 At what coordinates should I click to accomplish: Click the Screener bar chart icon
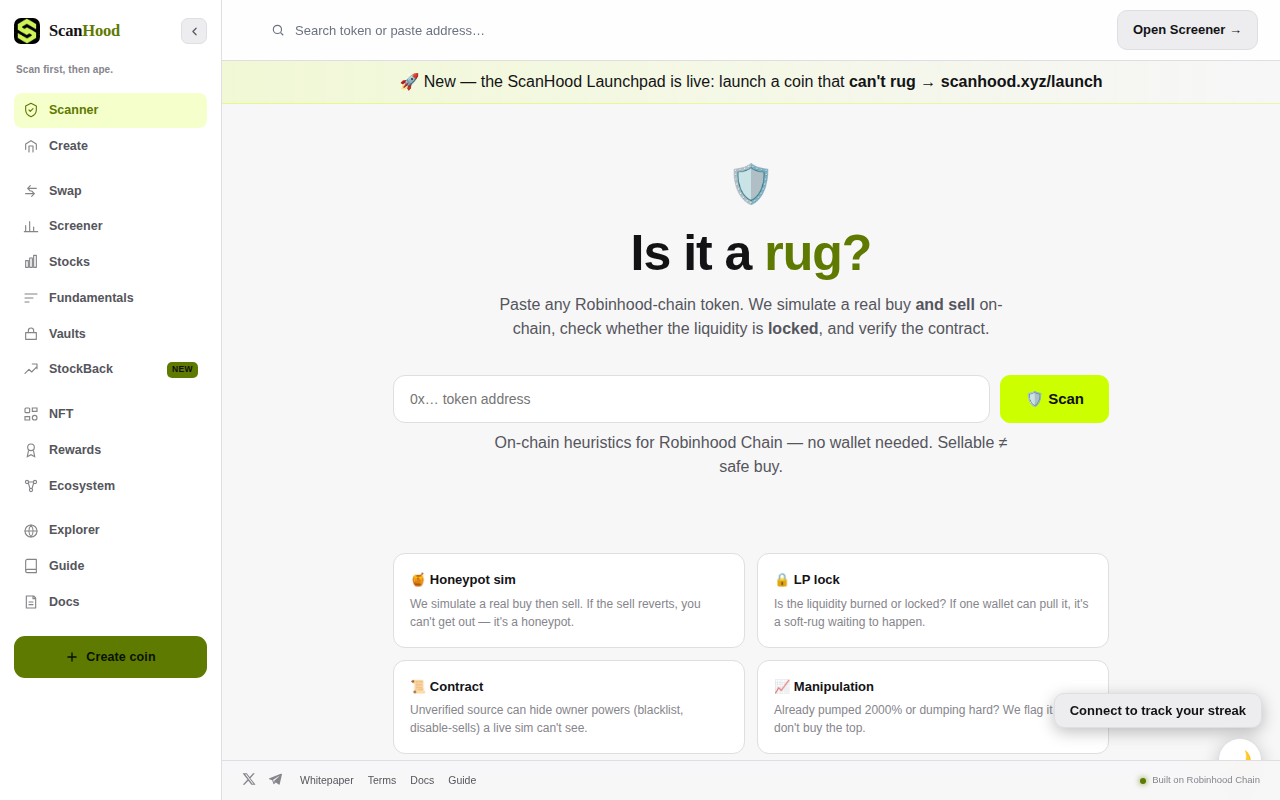[x=31, y=226]
